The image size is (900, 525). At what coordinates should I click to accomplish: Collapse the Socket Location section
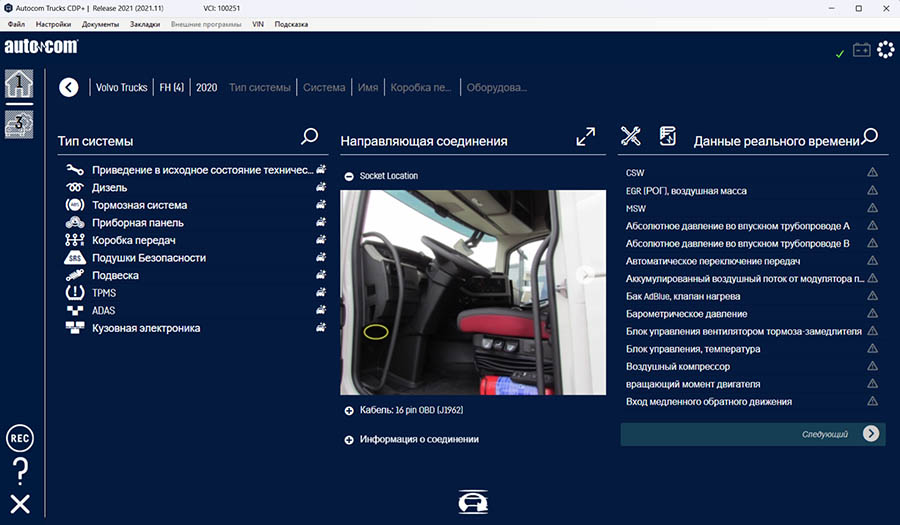[x=348, y=176]
